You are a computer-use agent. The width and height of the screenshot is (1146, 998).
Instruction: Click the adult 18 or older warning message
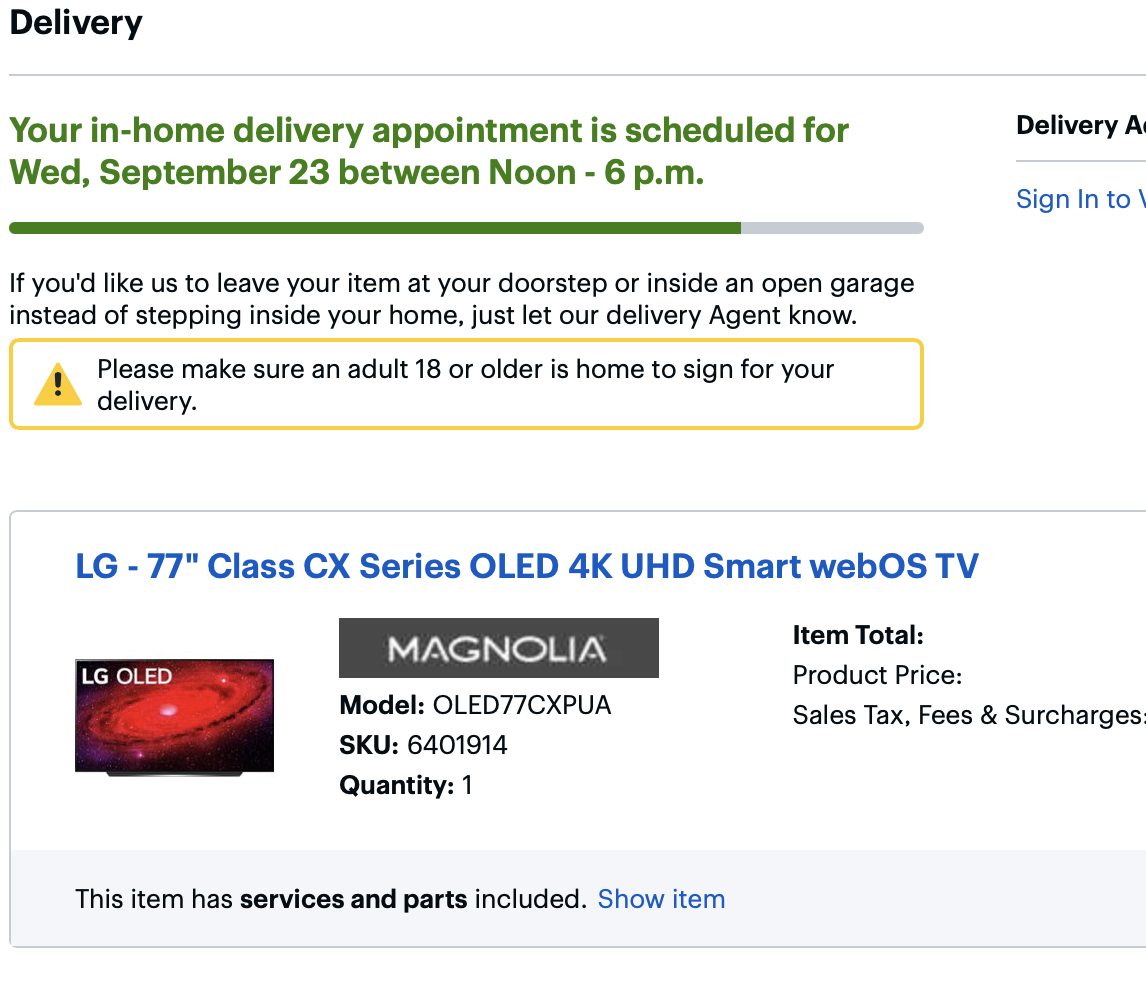(465, 385)
